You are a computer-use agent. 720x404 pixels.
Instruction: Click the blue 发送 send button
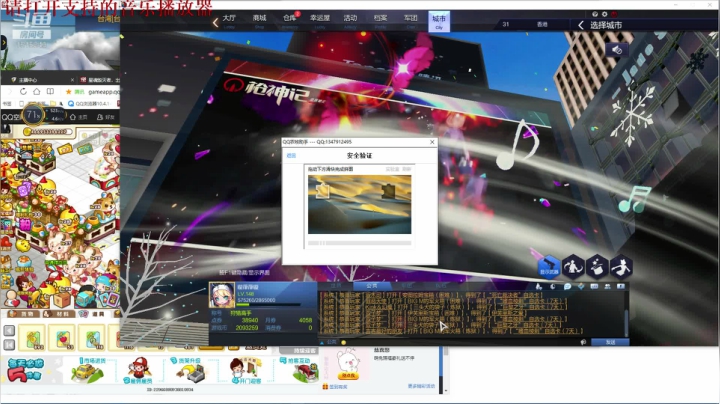(610, 342)
